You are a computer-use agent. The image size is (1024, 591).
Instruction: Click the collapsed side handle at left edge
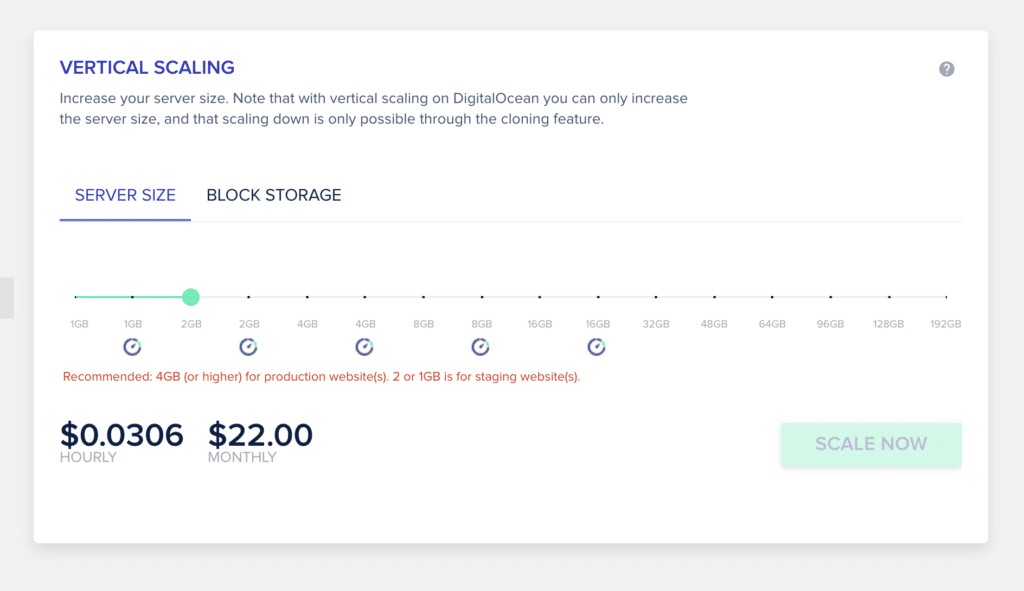click(7, 298)
